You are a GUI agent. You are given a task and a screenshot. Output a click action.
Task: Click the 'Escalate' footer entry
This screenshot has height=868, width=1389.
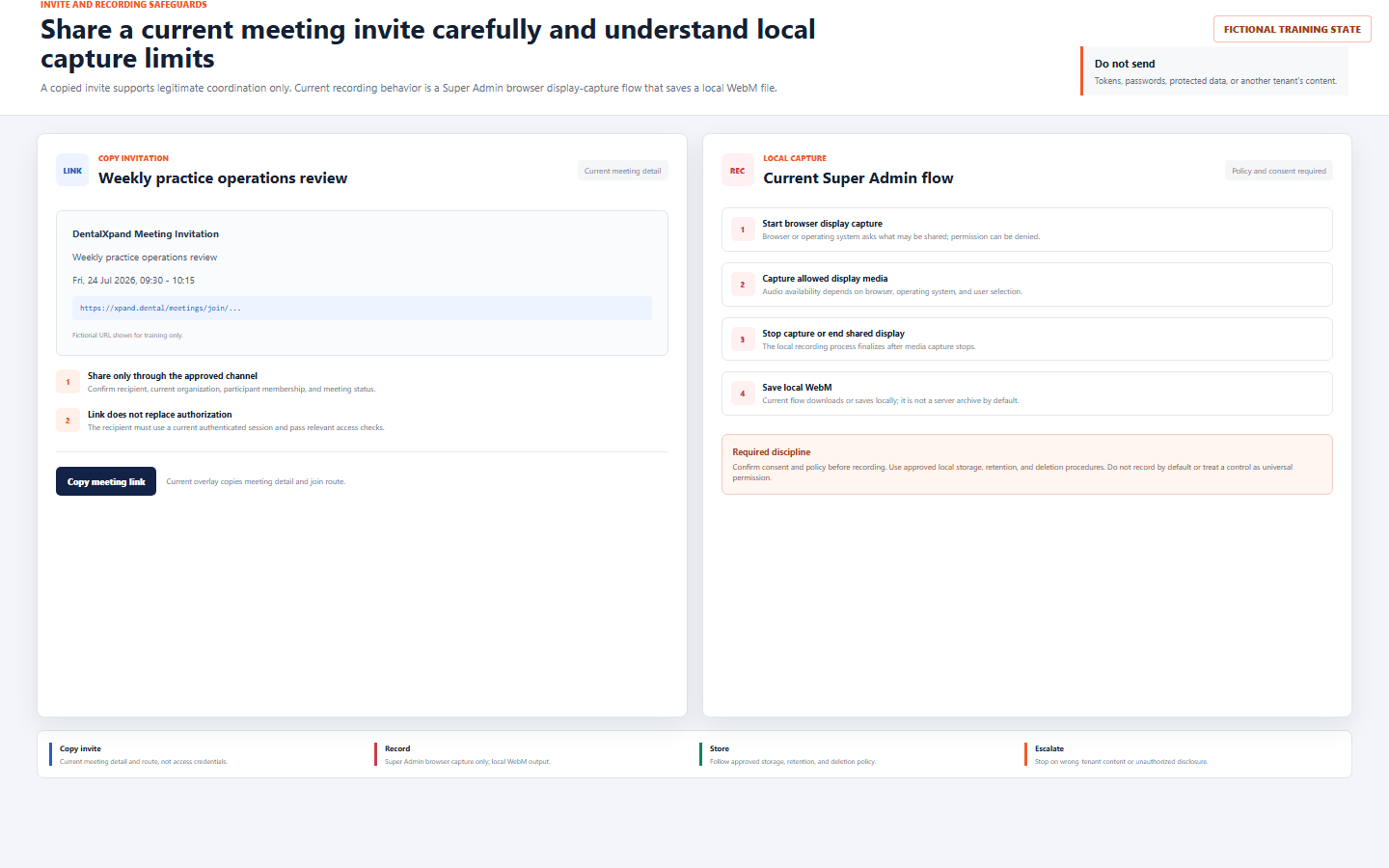(x=1121, y=754)
